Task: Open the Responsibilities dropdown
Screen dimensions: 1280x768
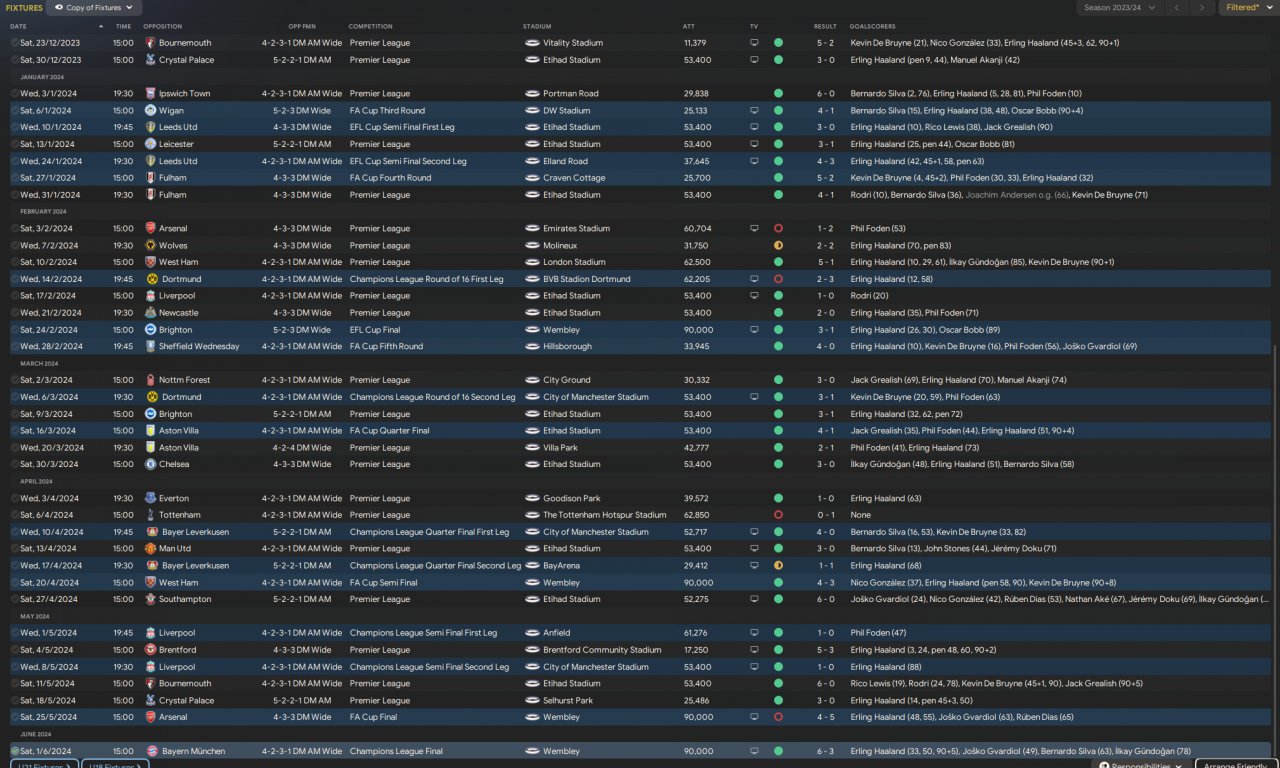Action: (x=1140, y=765)
